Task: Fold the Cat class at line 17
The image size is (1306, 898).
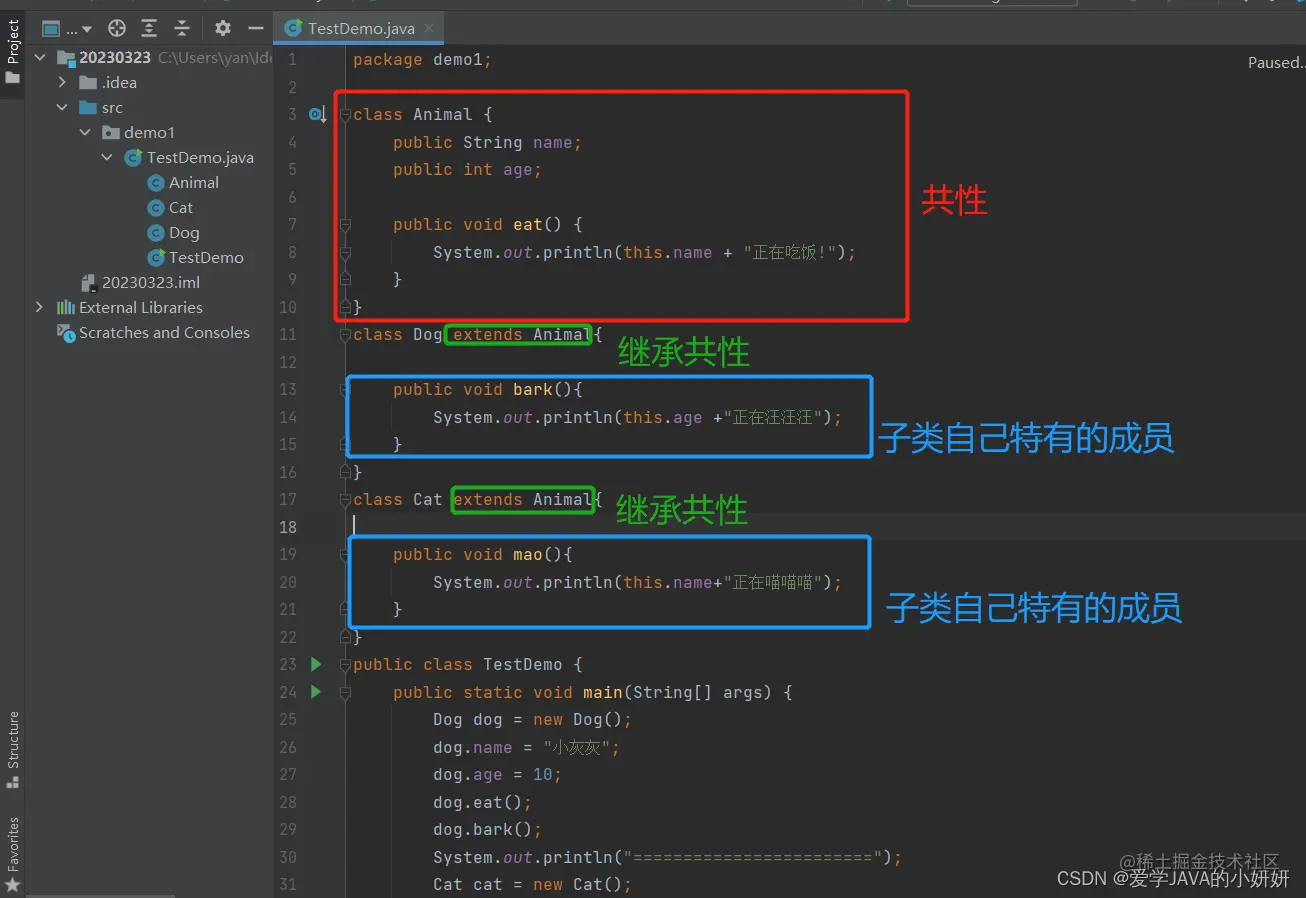Action: [x=345, y=500]
